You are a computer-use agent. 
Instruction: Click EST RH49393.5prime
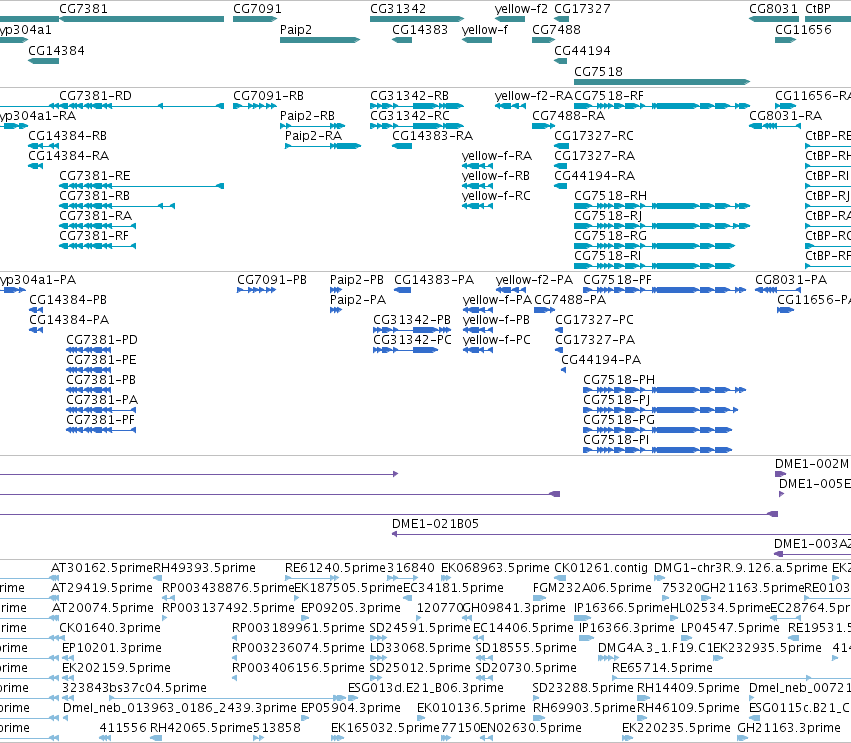[204, 568]
